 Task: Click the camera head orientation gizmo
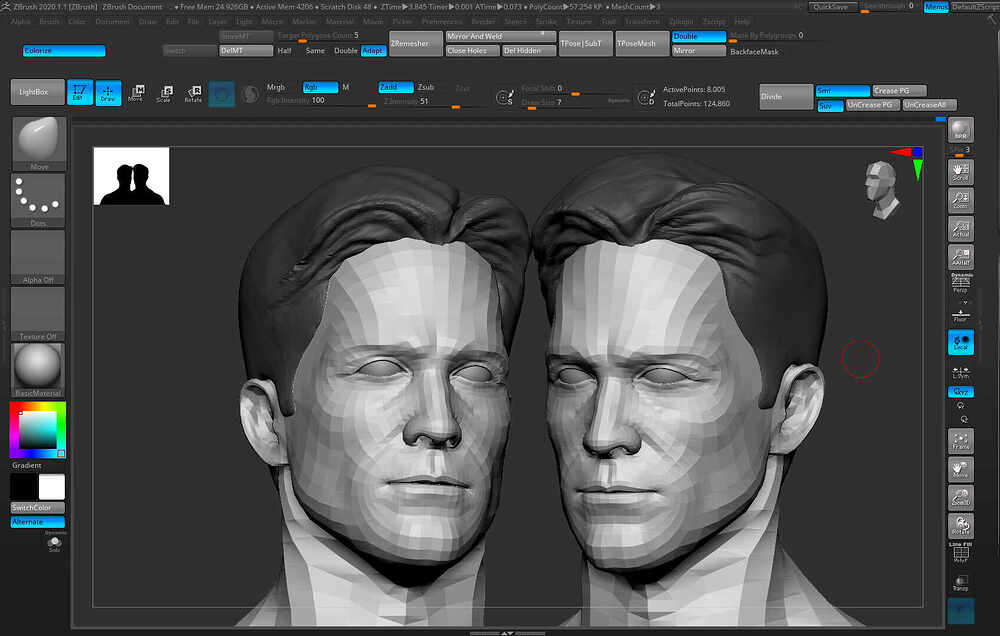point(883,190)
